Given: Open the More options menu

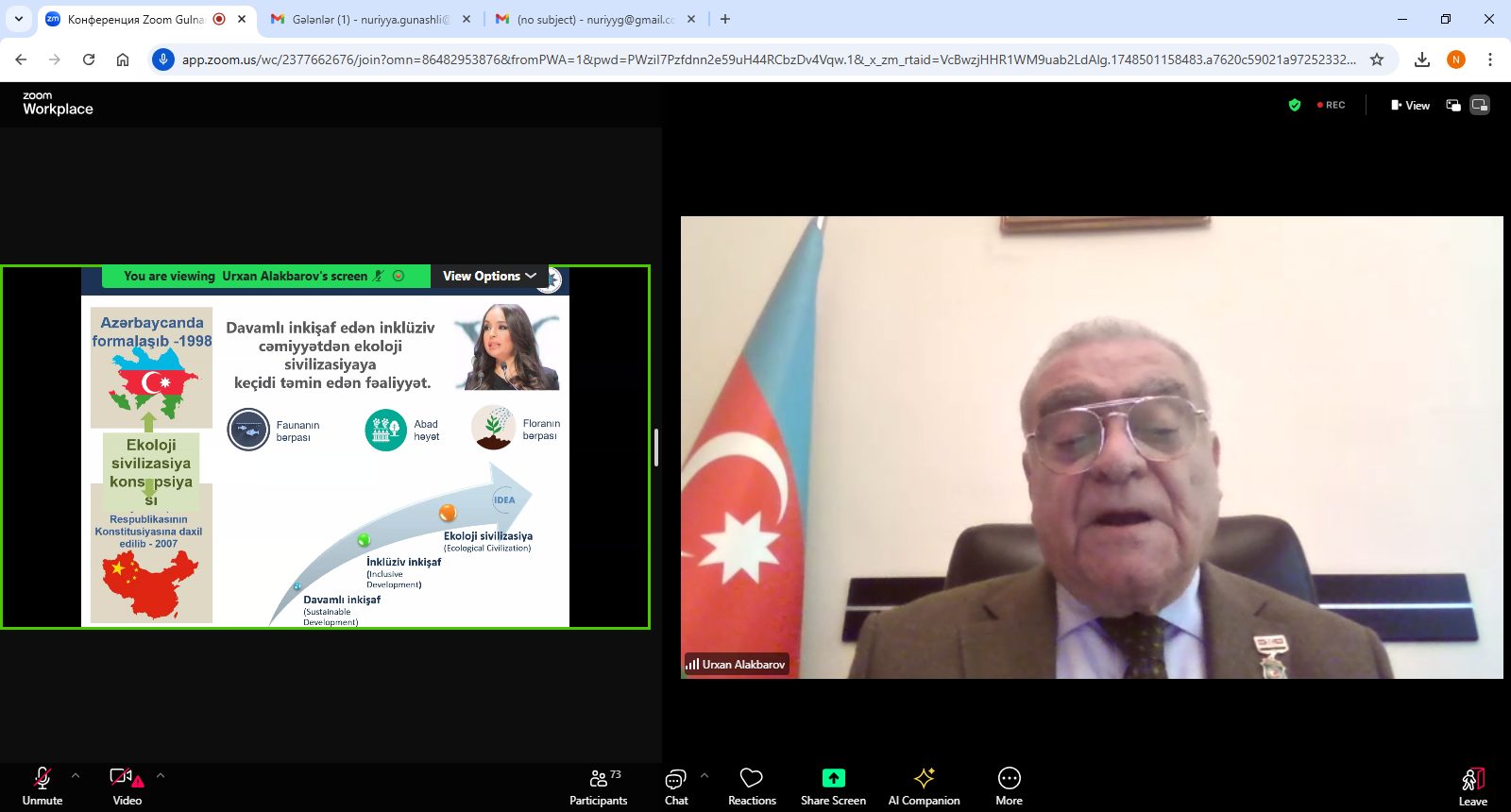Looking at the screenshot, I should click(x=1009, y=786).
